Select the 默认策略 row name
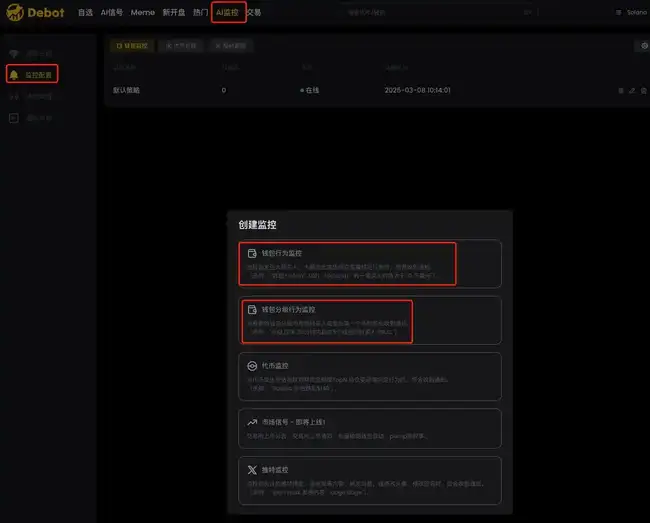650x523 pixels. [126, 90]
